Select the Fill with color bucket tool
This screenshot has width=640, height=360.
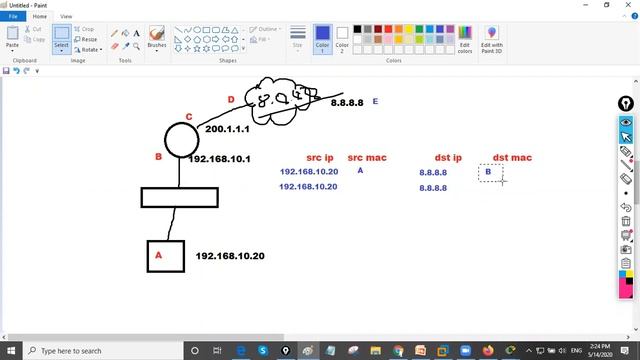(126, 33)
